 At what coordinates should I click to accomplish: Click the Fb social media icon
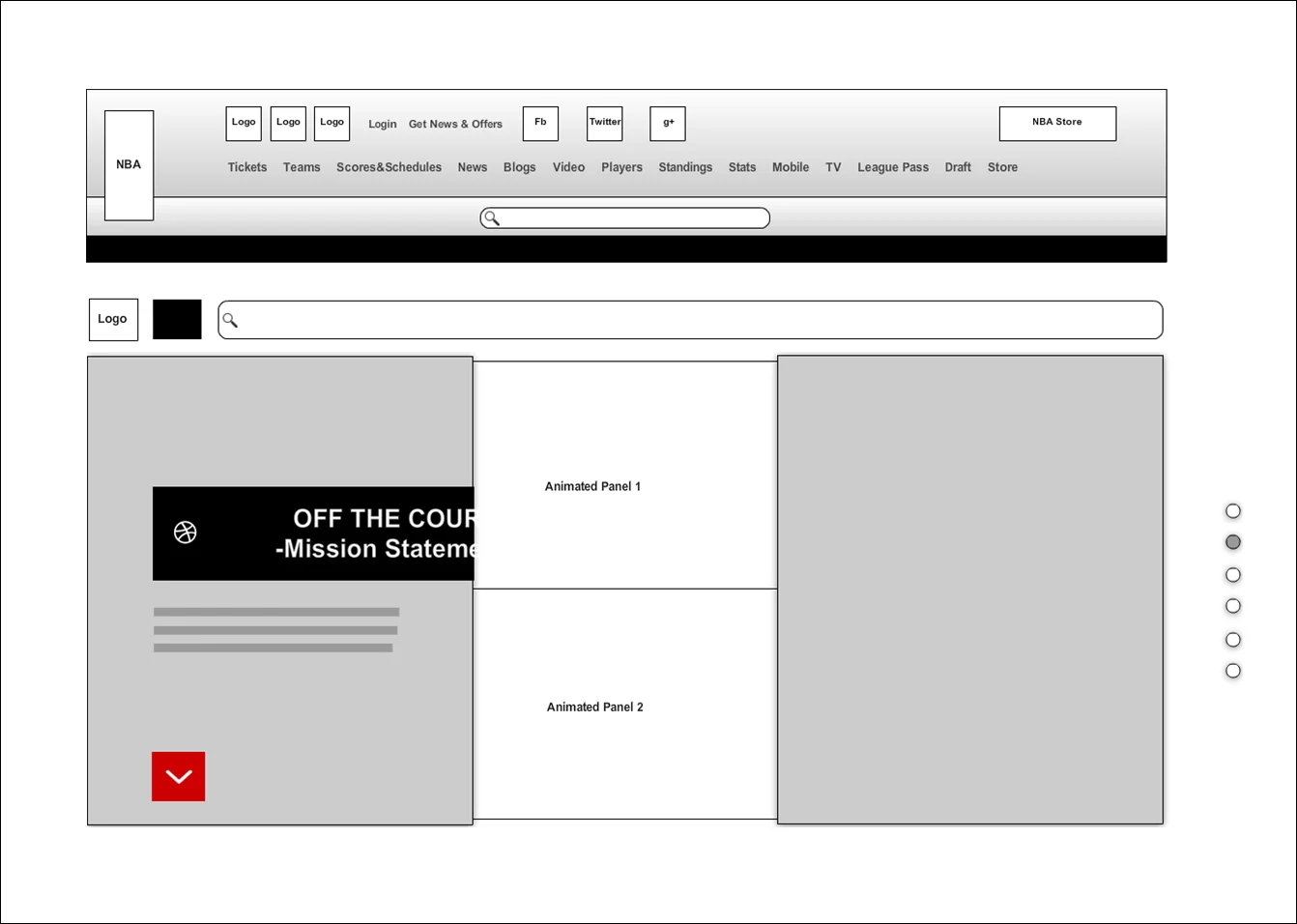(x=540, y=123)
